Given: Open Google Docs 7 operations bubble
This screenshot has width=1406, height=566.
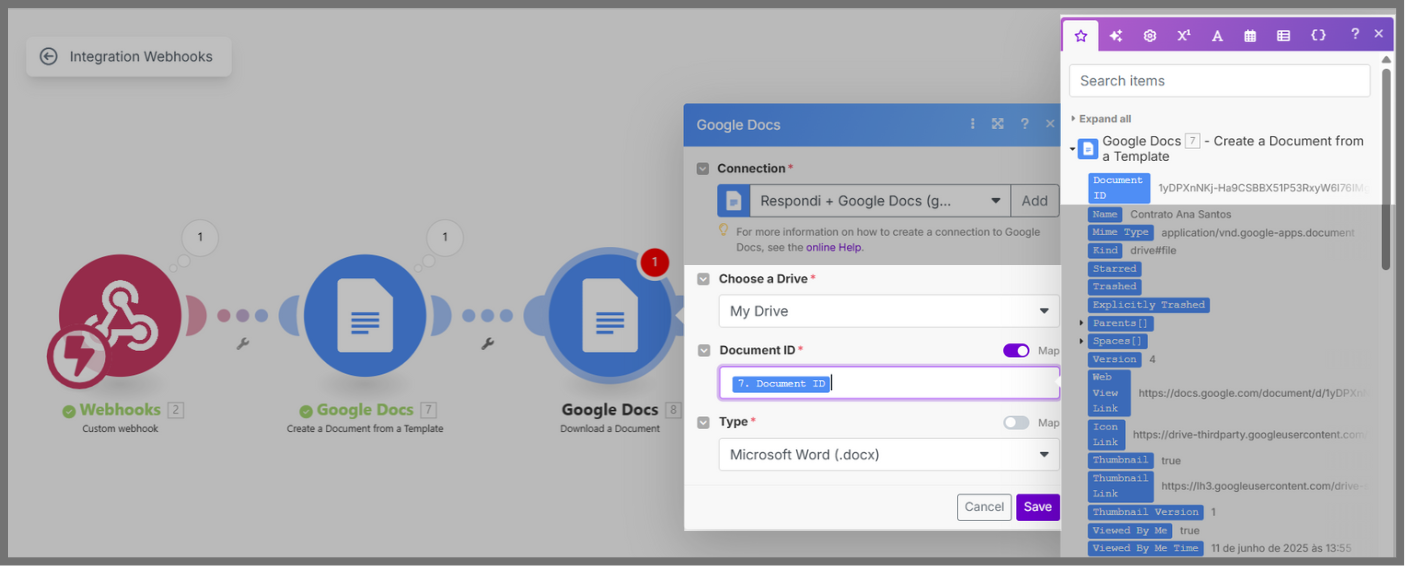Looking at the screenshot, I should coord(445,237).
